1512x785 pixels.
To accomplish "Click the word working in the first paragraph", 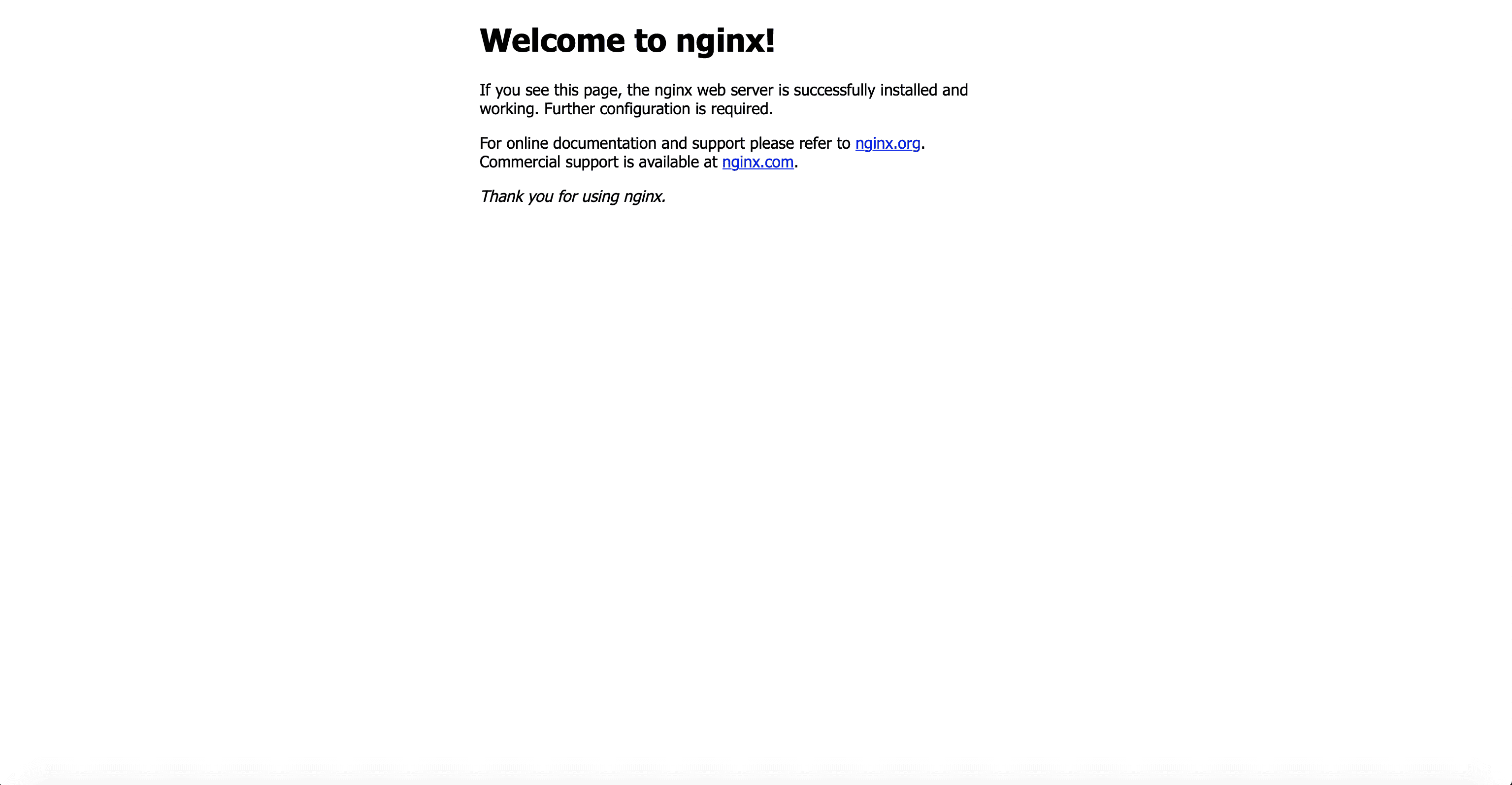I will (x=506, y=109).
